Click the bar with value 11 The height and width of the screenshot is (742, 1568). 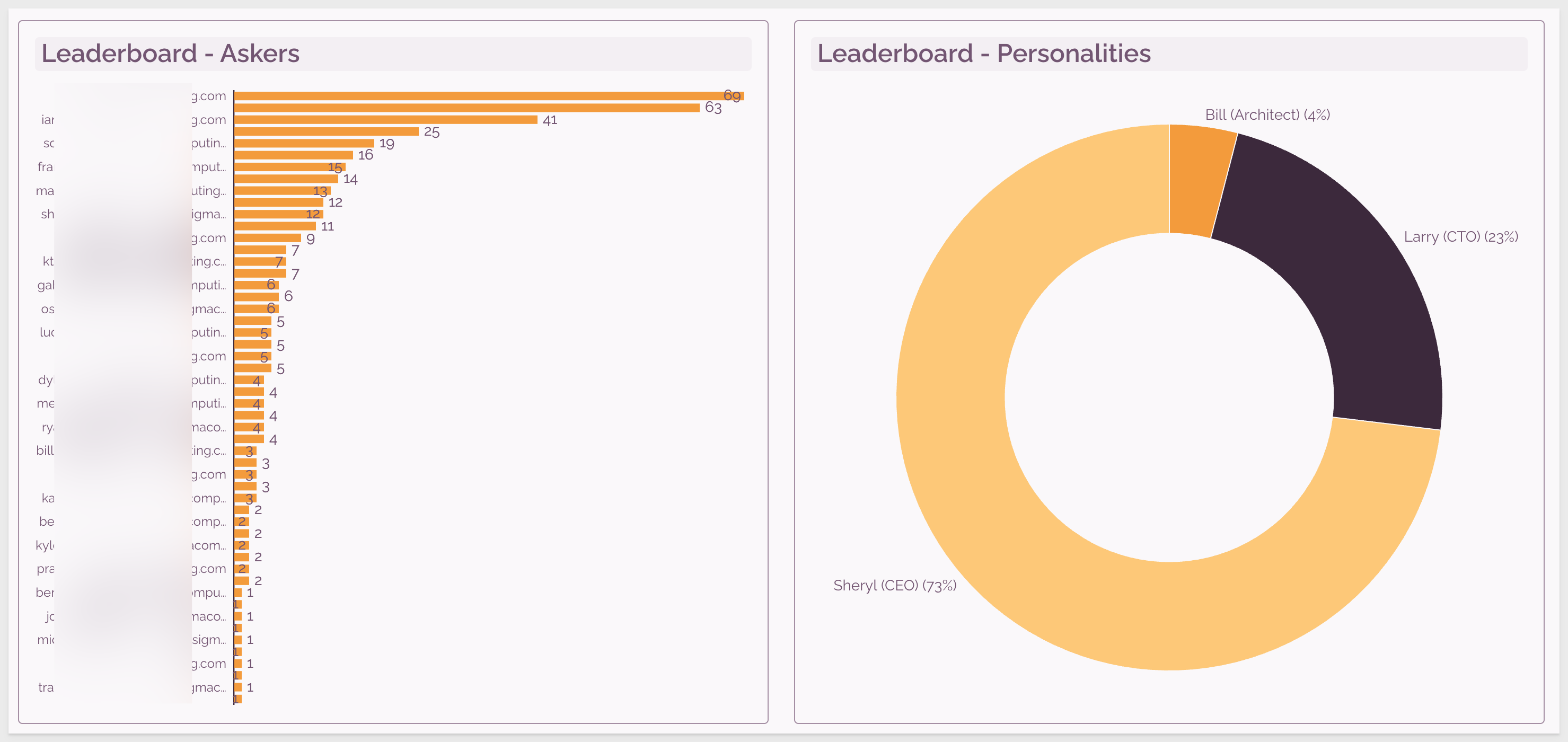275,226
